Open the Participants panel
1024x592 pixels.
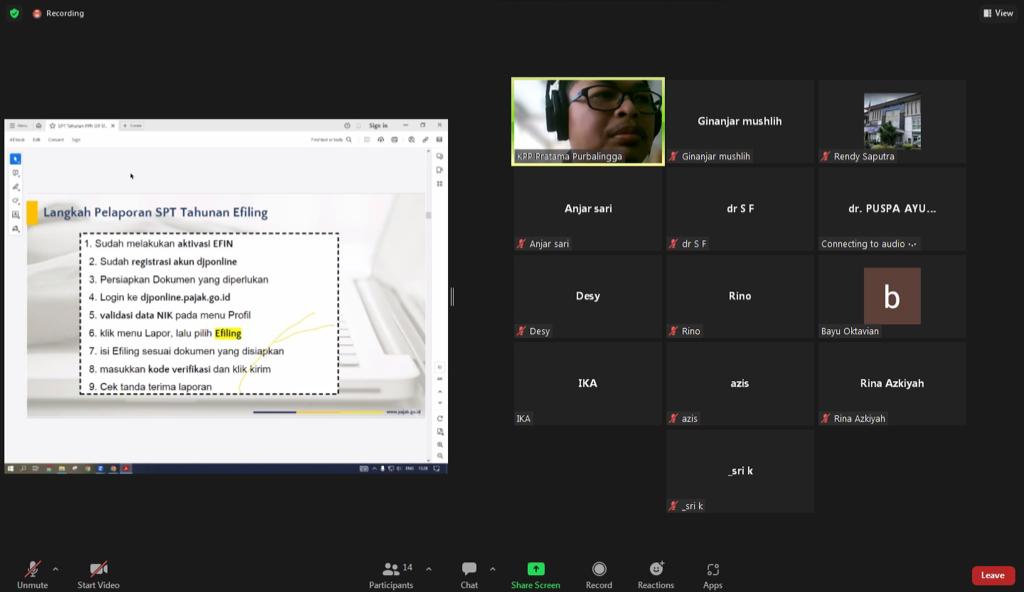coord(391,573)
